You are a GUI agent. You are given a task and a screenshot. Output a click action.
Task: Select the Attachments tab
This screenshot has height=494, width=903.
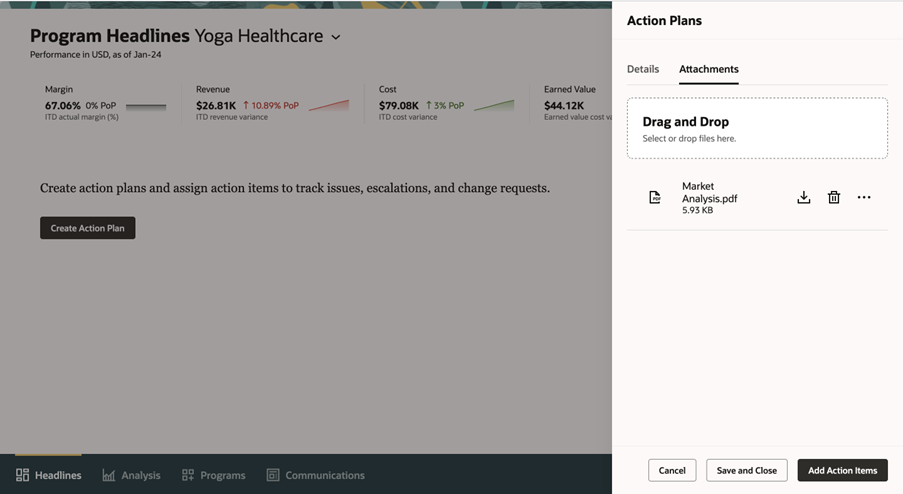708,69
